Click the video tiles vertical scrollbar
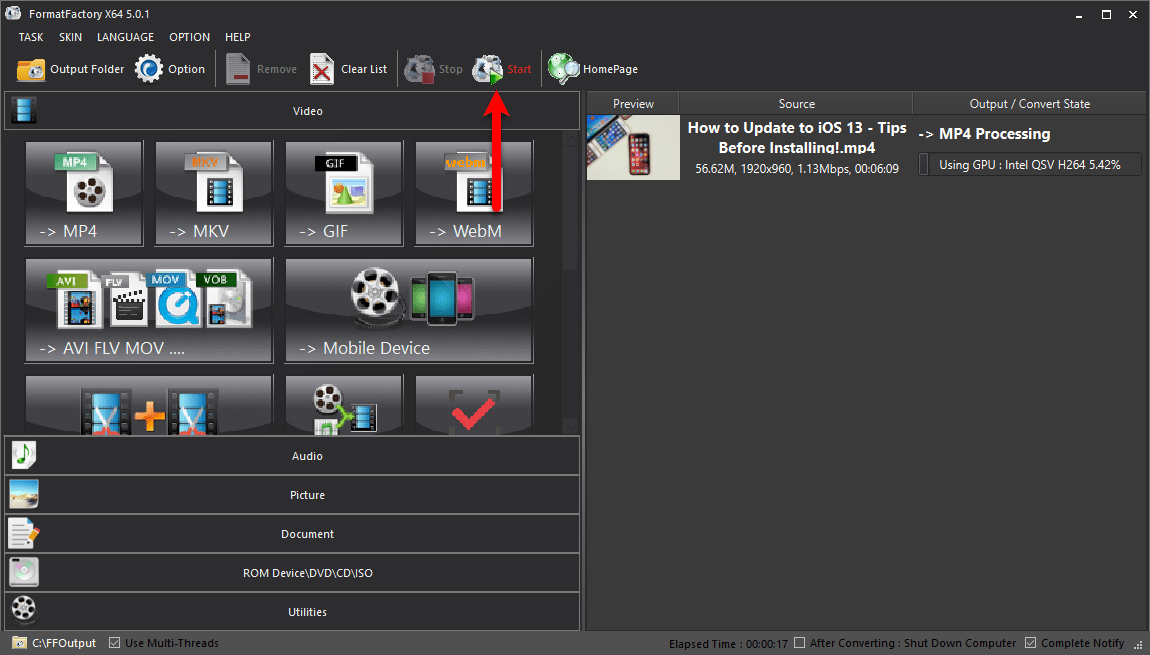Screen dimensions: 1150x655 [571, 282]
